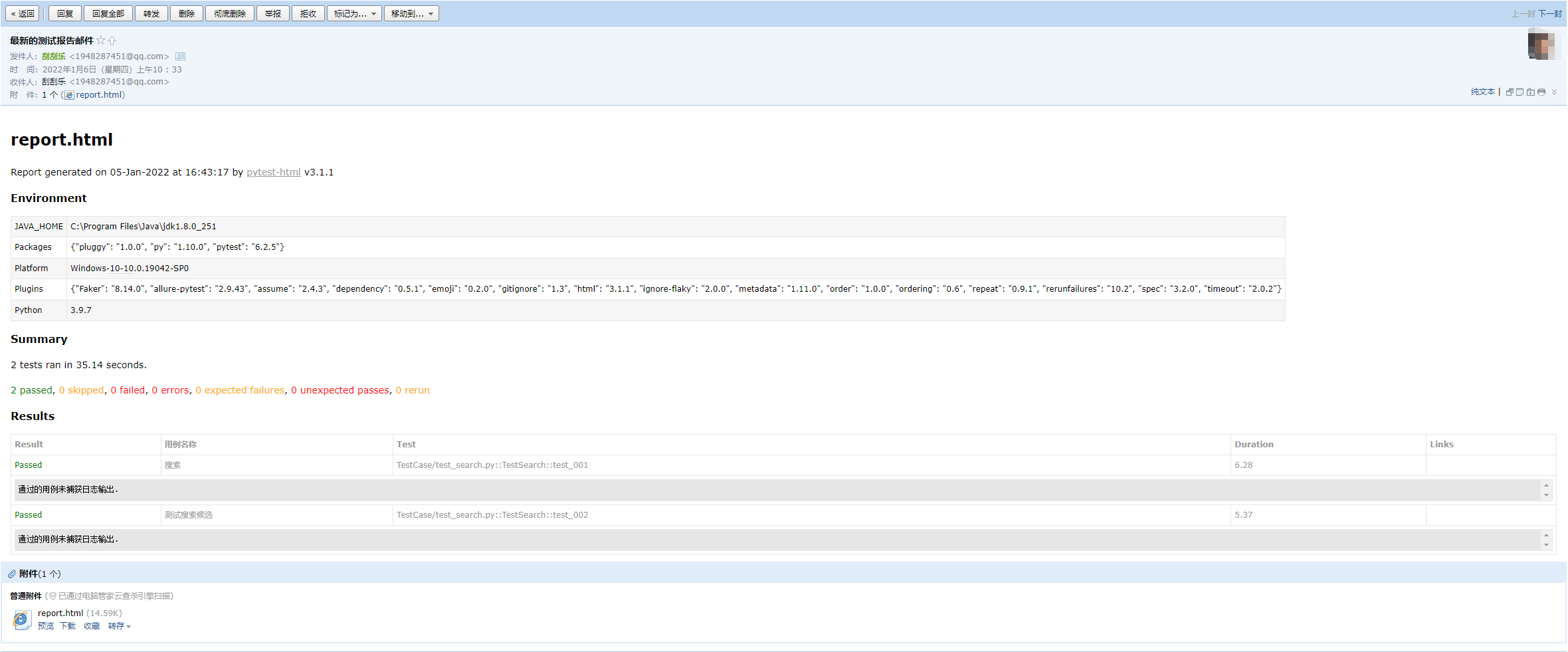This screenshot has height=652, width=1568.
Task: Go back with 返回 button
Action: coord(23,13)
